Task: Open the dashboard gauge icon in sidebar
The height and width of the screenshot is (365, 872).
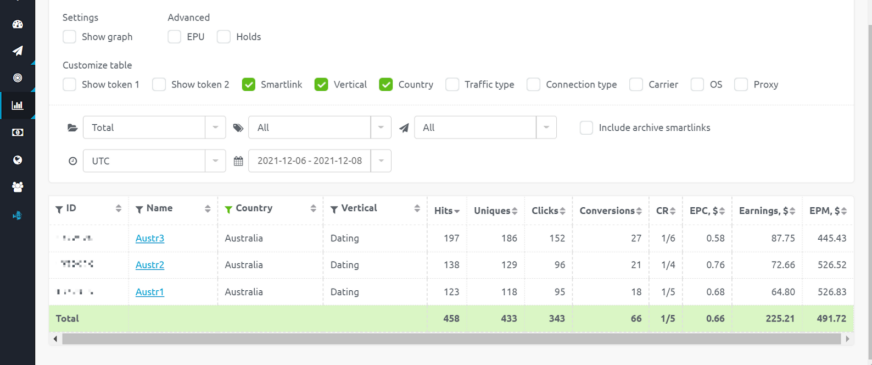Action: tap(17, 24)
